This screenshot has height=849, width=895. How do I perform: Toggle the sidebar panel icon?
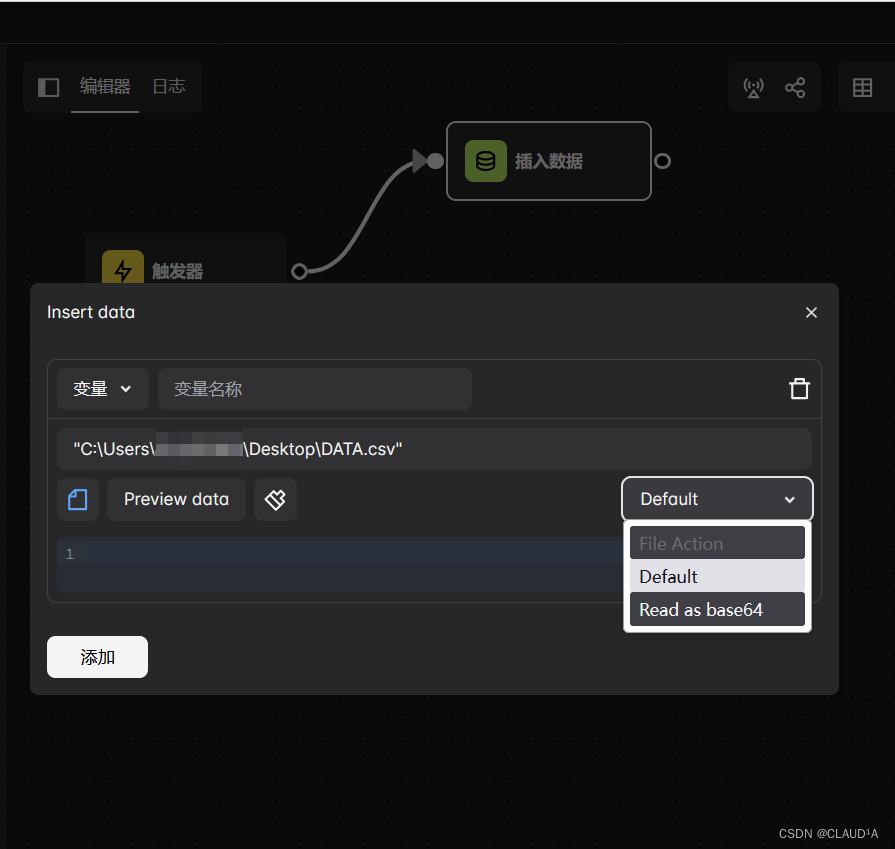tap(48, 87)
